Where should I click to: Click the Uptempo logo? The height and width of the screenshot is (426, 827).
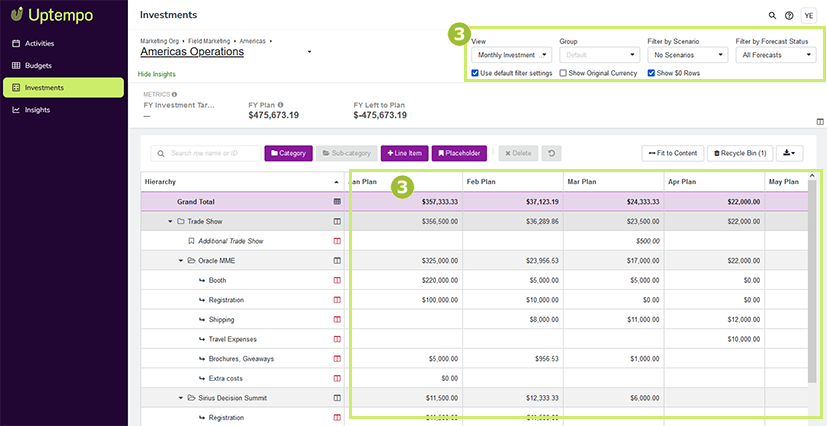tap(52, 15)
